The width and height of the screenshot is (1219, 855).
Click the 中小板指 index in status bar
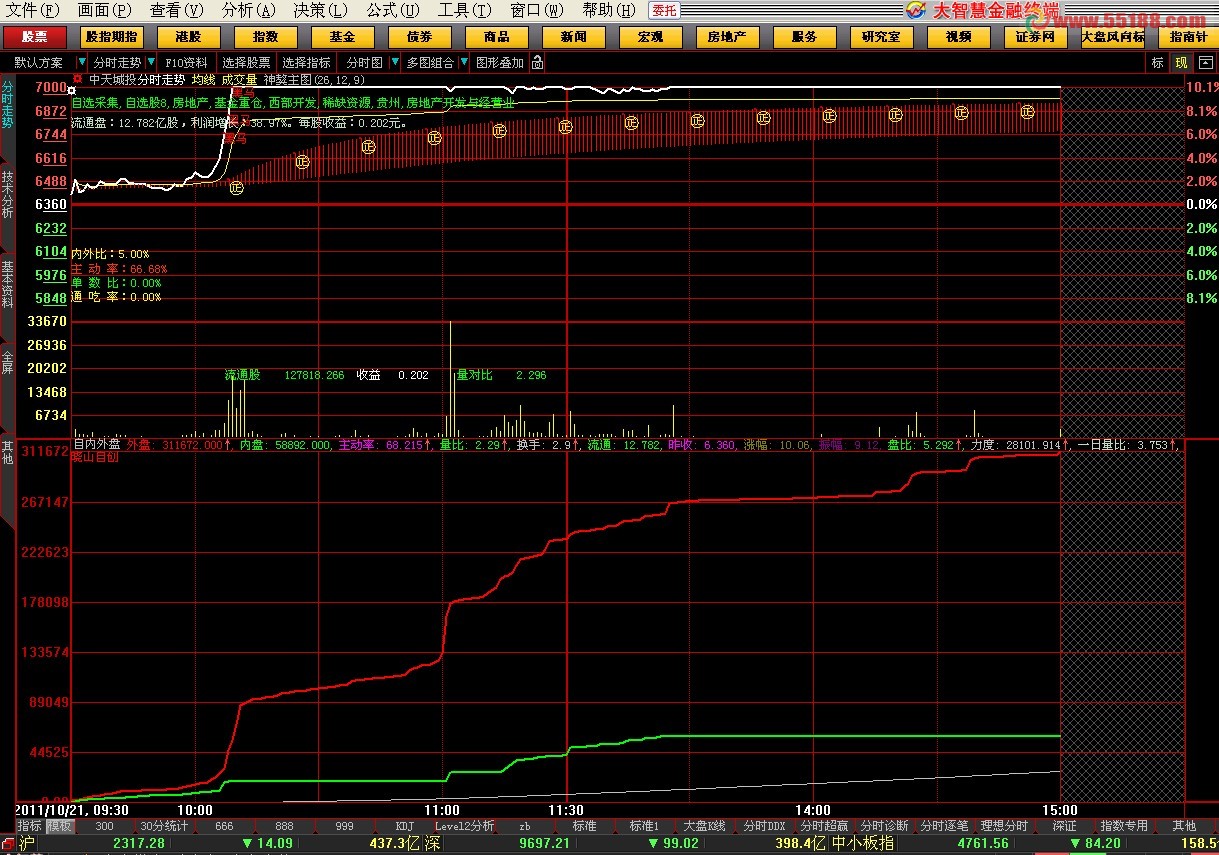tap(863, 844)
